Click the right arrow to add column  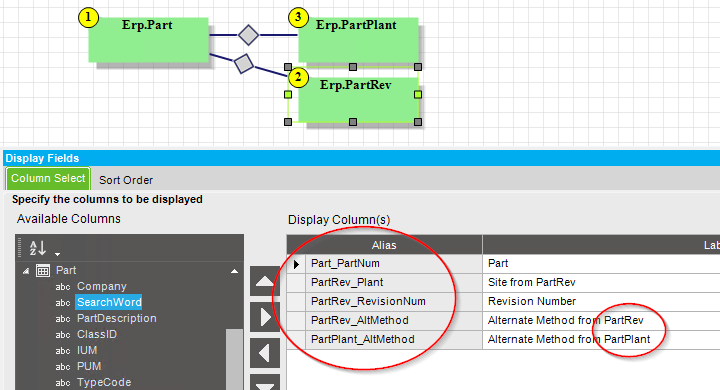point(264,317)
